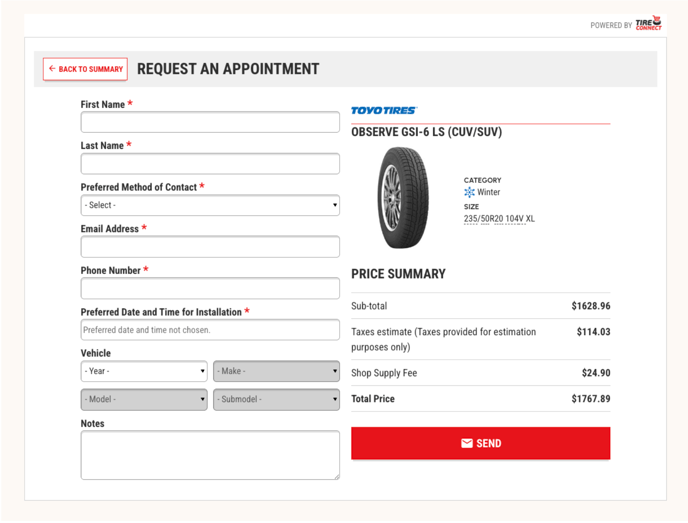
Task: Open the Preferred Method of Contact dropdown
Action: click(x=210, y=205)
